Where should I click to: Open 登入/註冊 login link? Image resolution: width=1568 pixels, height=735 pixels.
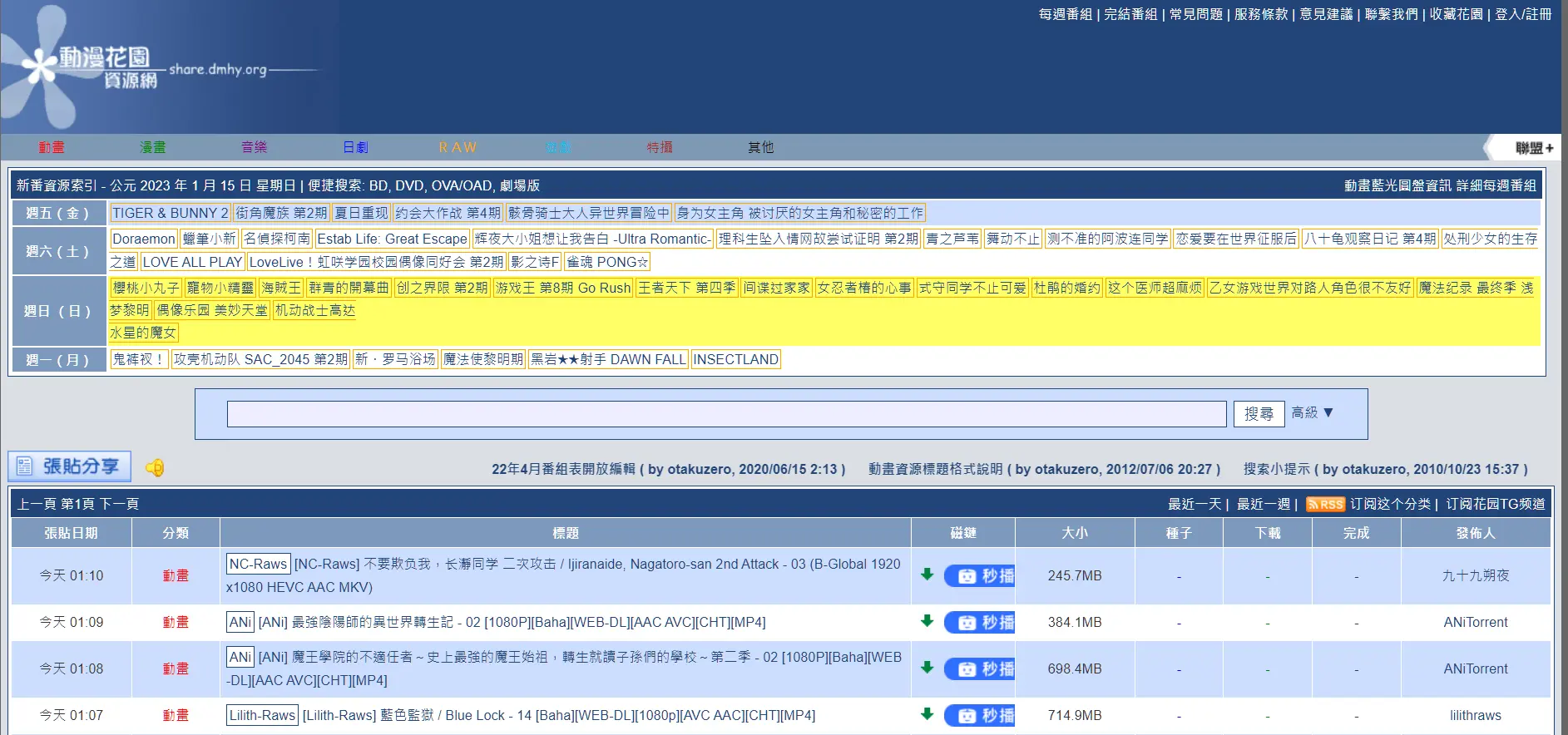1523,14
